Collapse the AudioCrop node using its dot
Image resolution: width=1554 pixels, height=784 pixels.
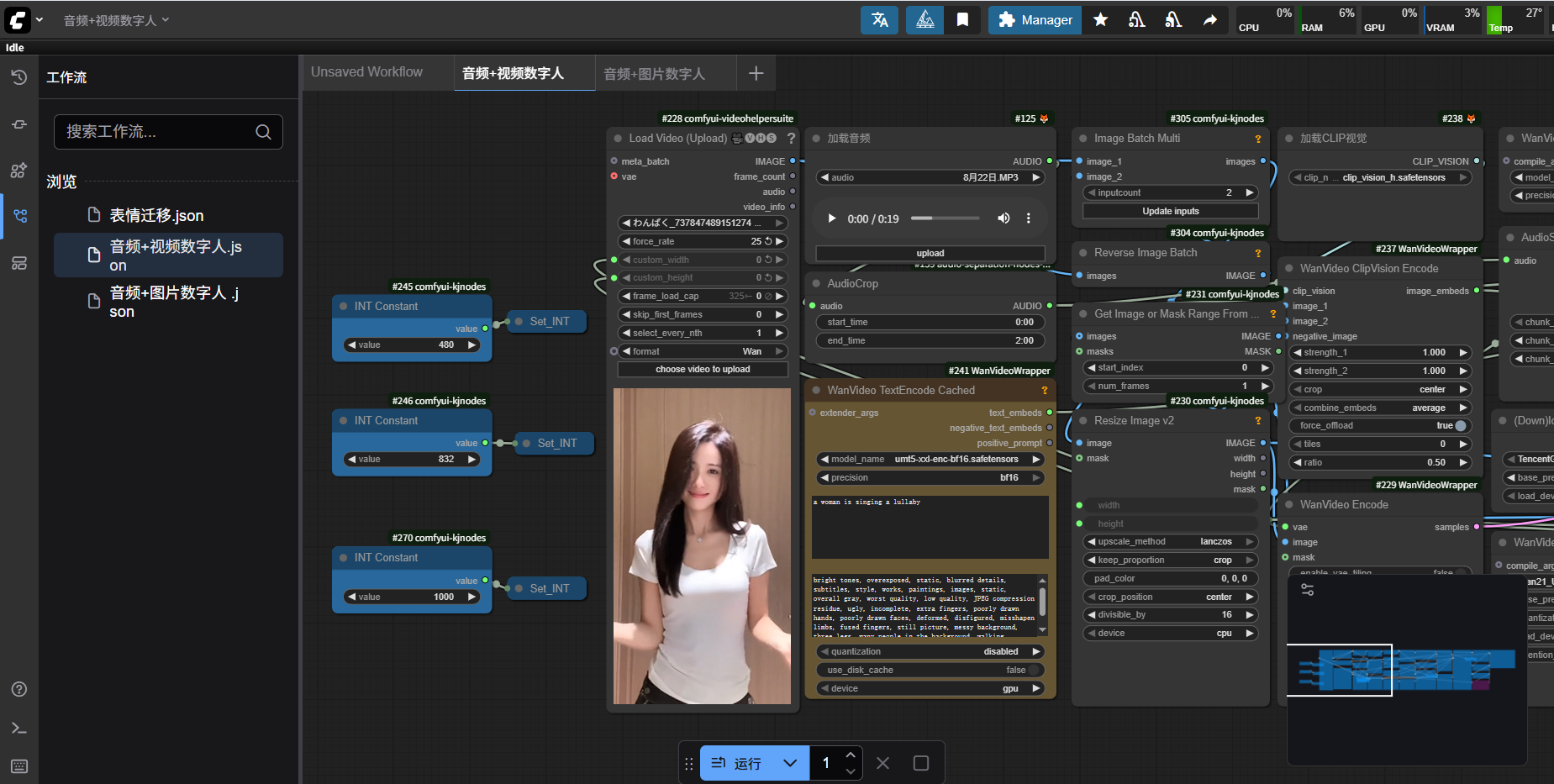[816, 284]
